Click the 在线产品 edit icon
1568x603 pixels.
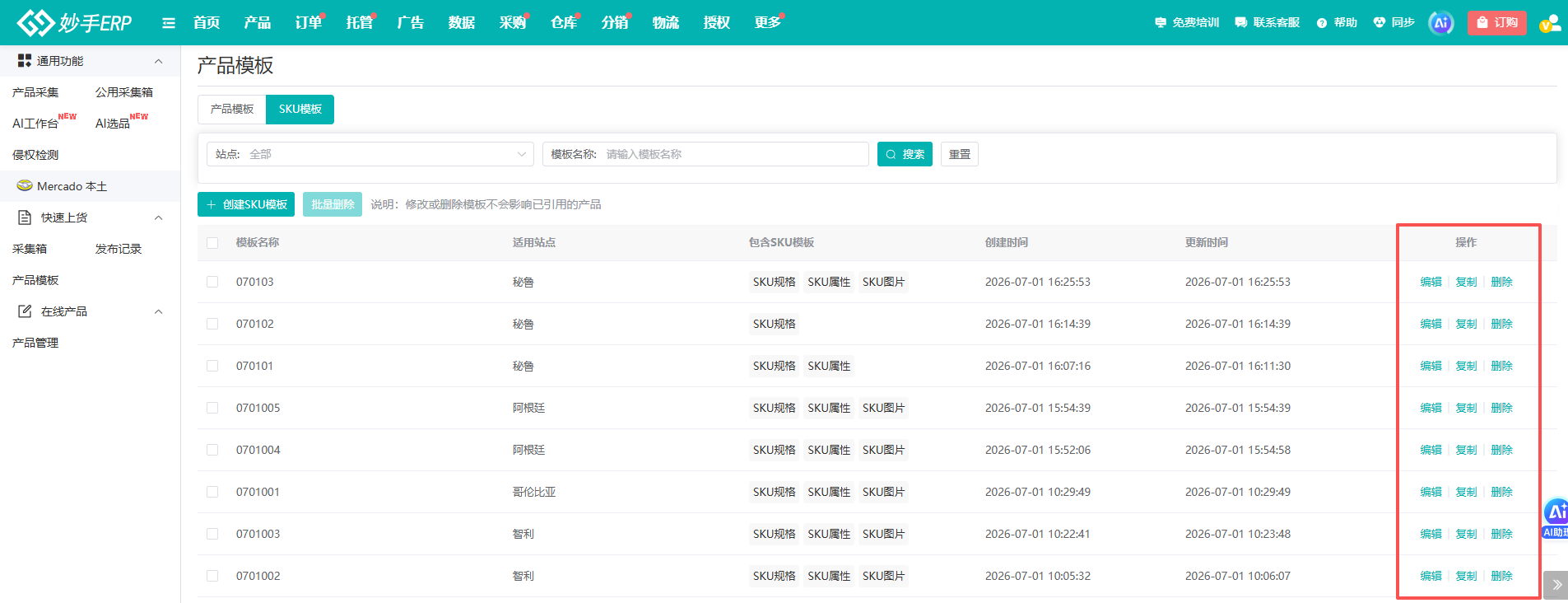pos(25,311)
